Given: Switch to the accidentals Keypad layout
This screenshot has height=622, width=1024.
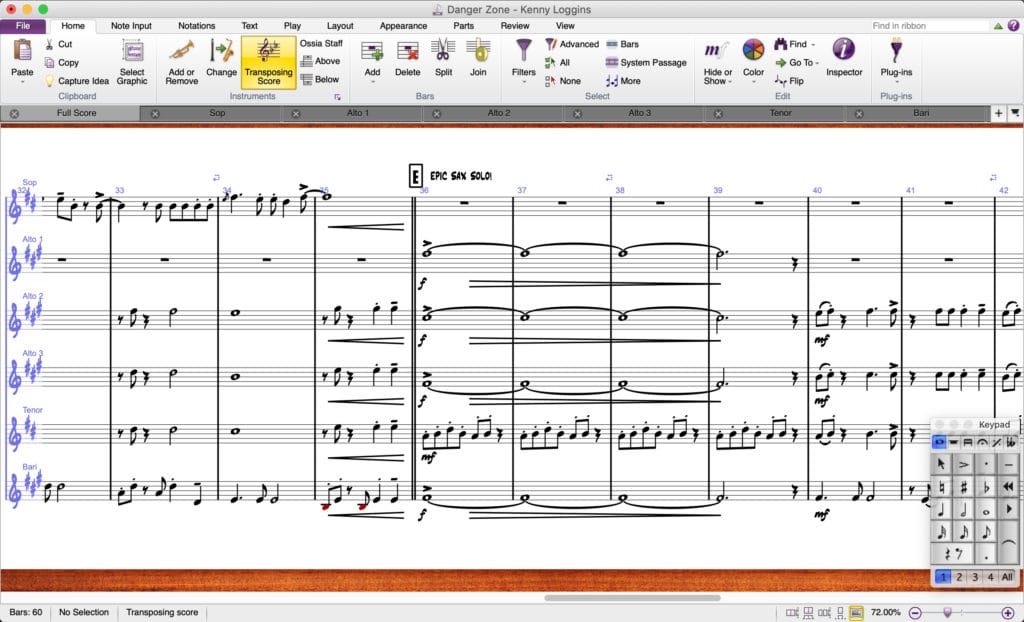Looking at the screenshot, I should pos(1011,442).
